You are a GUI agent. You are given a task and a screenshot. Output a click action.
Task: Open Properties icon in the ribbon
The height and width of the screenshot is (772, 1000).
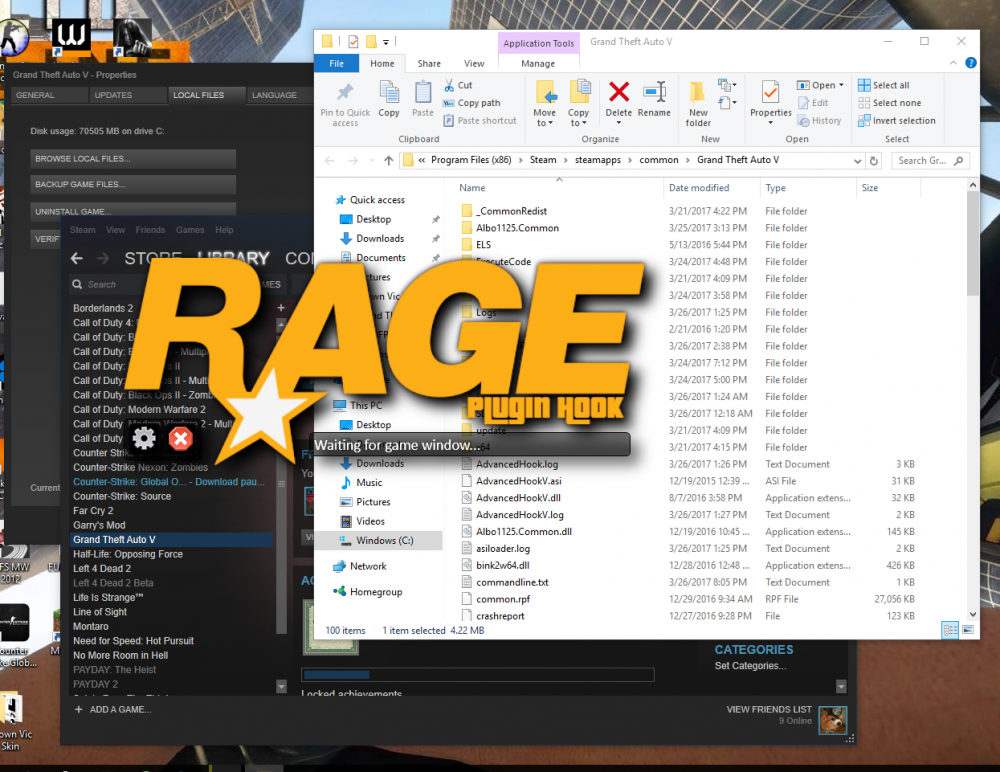point(770,94)
